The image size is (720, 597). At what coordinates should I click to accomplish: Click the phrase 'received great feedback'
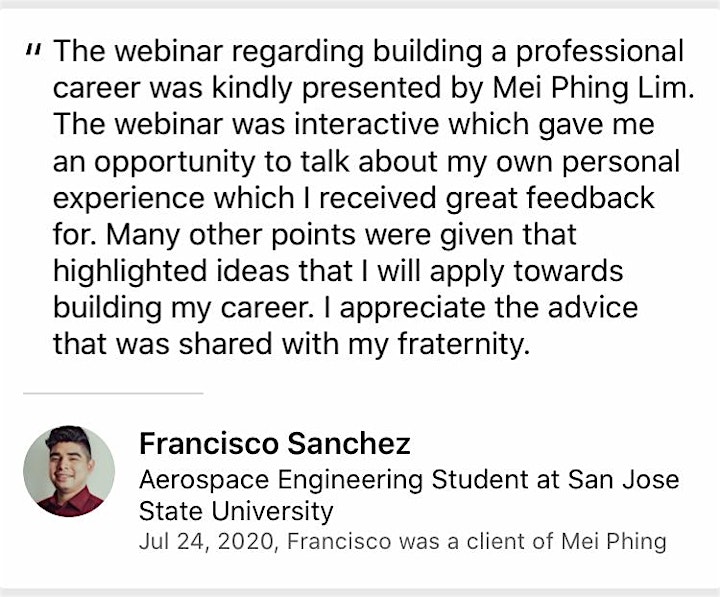[487, 198]
